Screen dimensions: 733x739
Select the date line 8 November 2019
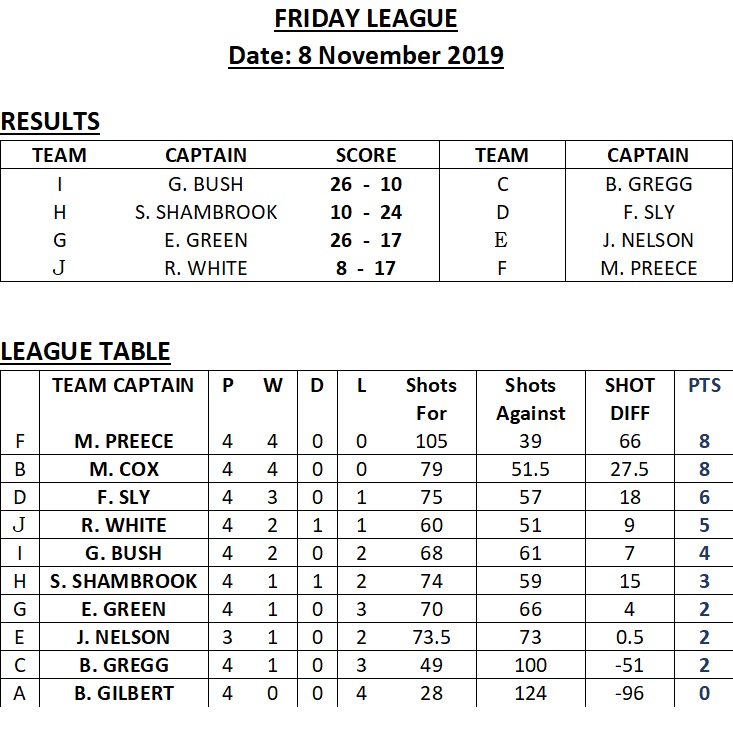(x=366, y=56)
